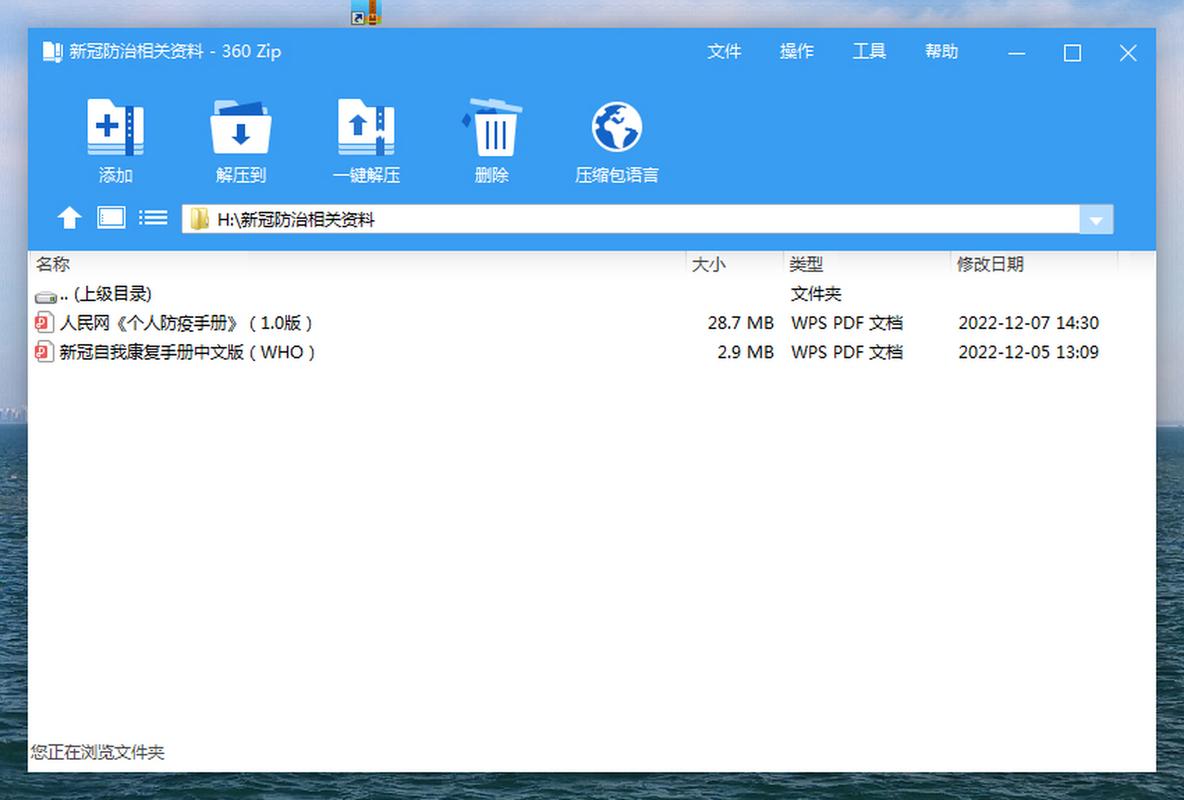The width and height of the screenshot is (1184, 800).
Task: Select 新冠自我康复手册中文版 (WHO) PDF file
Action: point(187,352)
